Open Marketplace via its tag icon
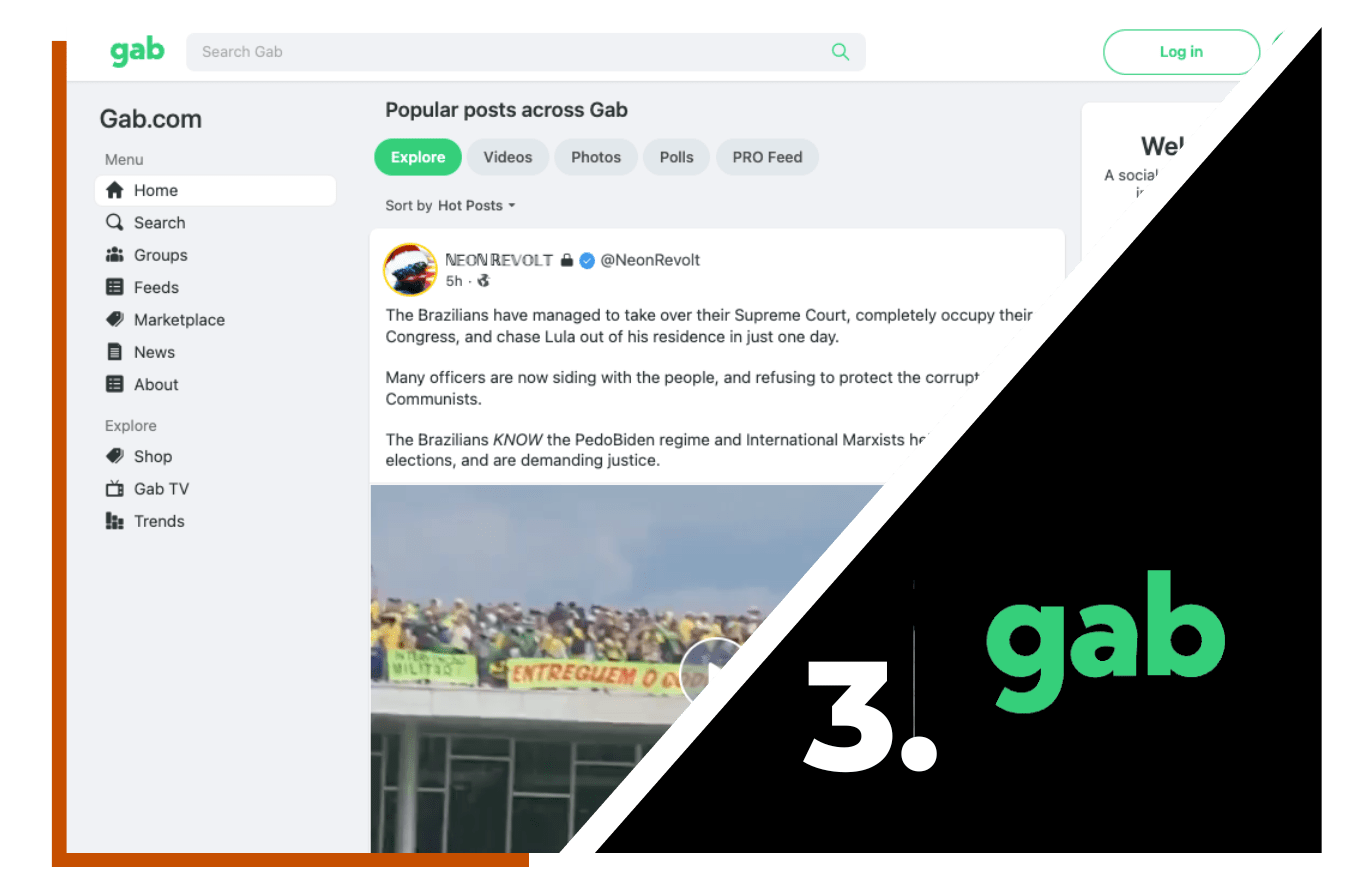This screenshot has width=1355, height=892. pyautogui.click(x=115, y=320)
